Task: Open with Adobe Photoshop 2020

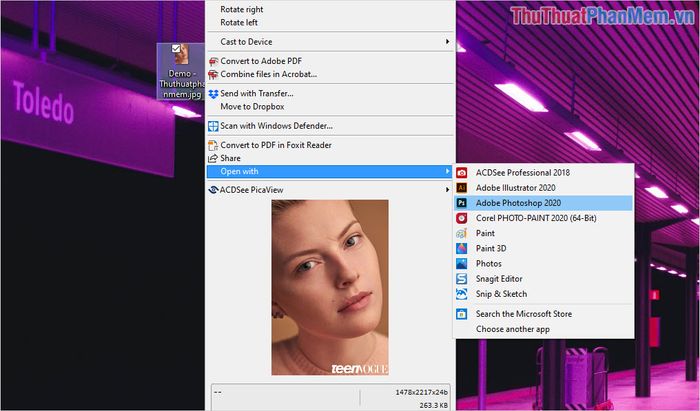Action: (x=544, y=203)
